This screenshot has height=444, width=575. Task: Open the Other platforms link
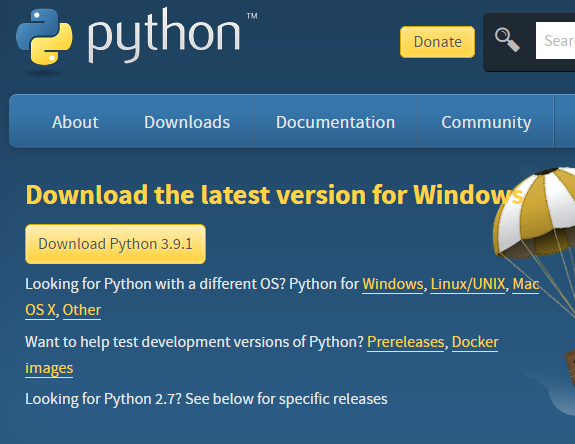coord(82,310)
